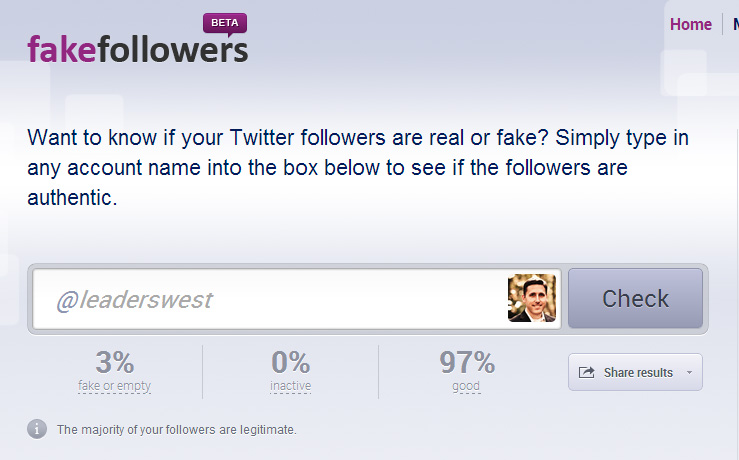Click the purple 'fake' word in logo

click(62, 49)
